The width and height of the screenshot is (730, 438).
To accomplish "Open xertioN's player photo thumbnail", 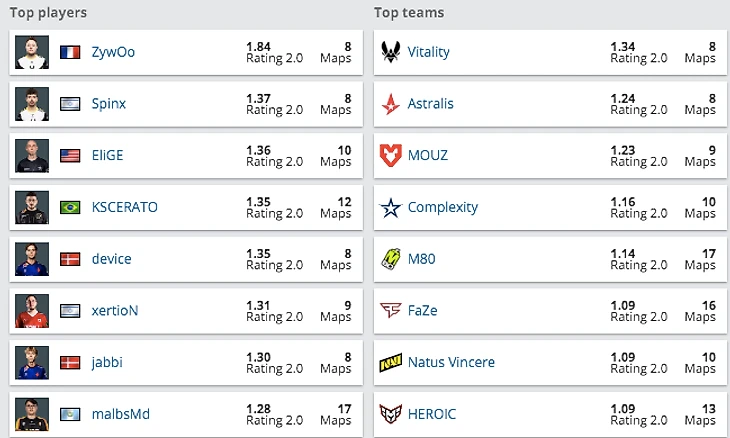I will 32,310.
